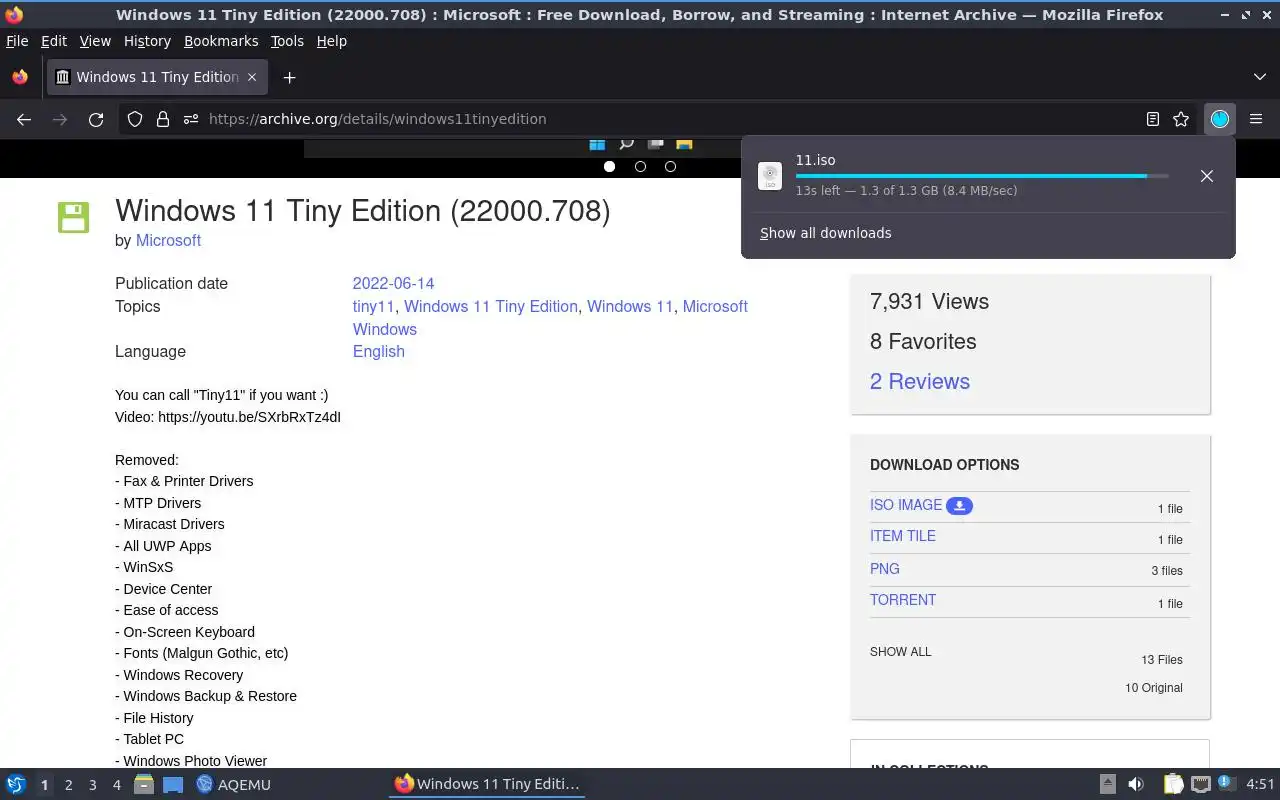
Task: Select third carousel dot indicator
Action: click(670, 167)
